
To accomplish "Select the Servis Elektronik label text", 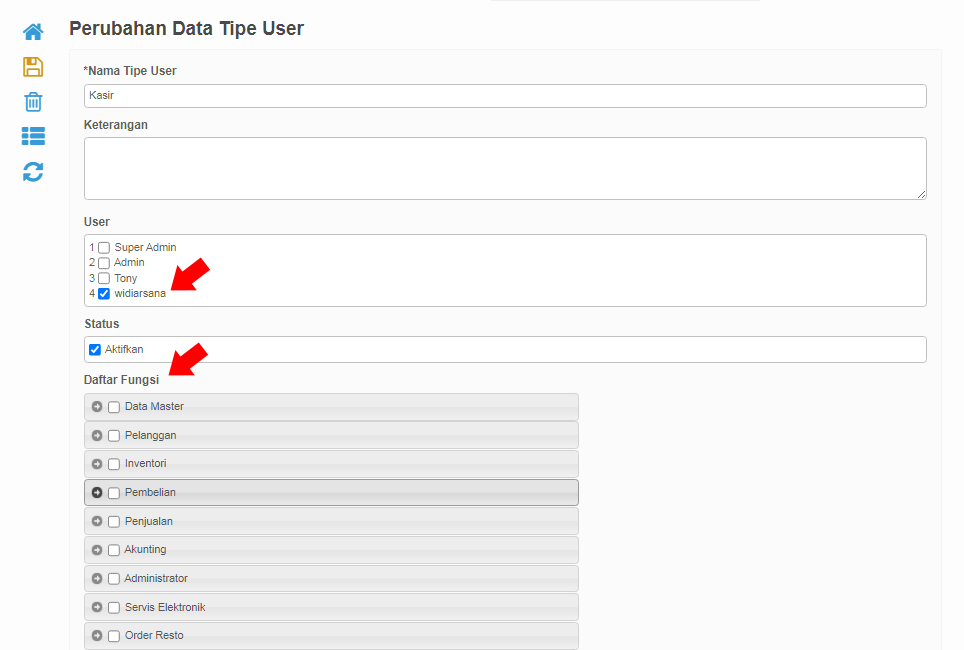I will coord(165,608).
